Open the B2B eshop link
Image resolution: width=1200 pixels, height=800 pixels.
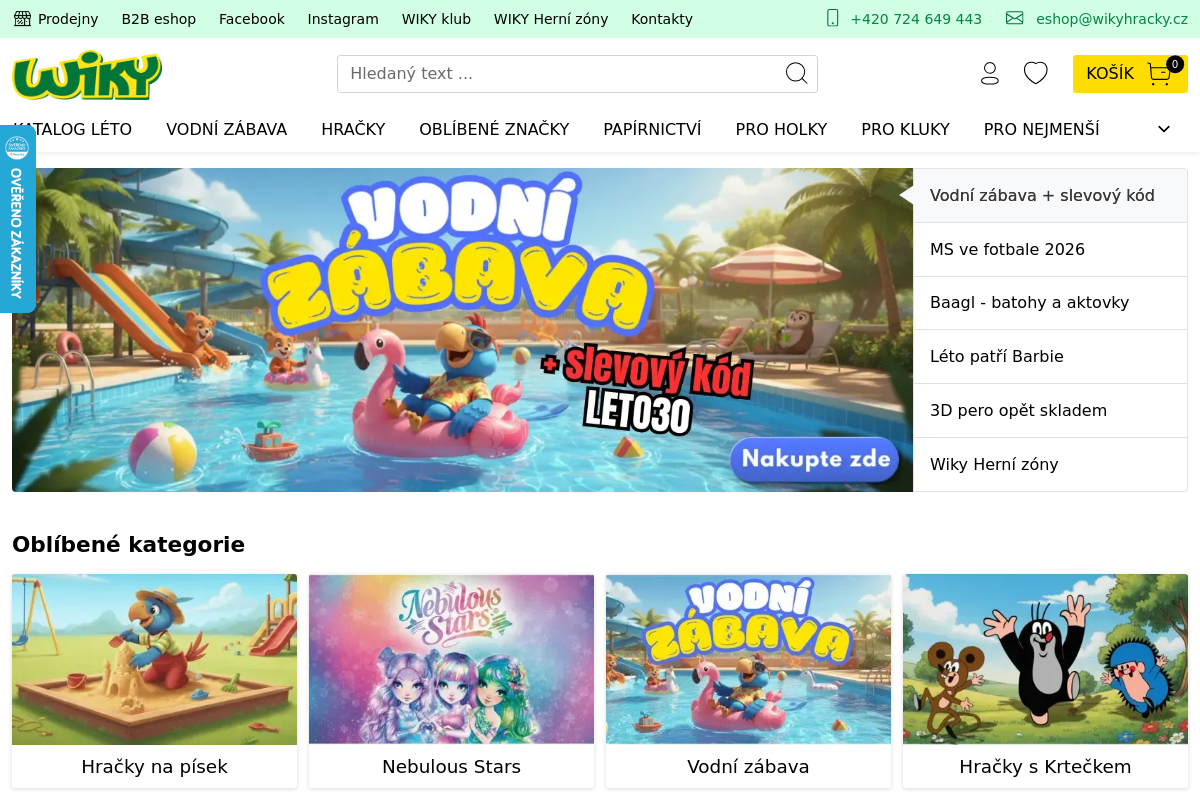159,19
